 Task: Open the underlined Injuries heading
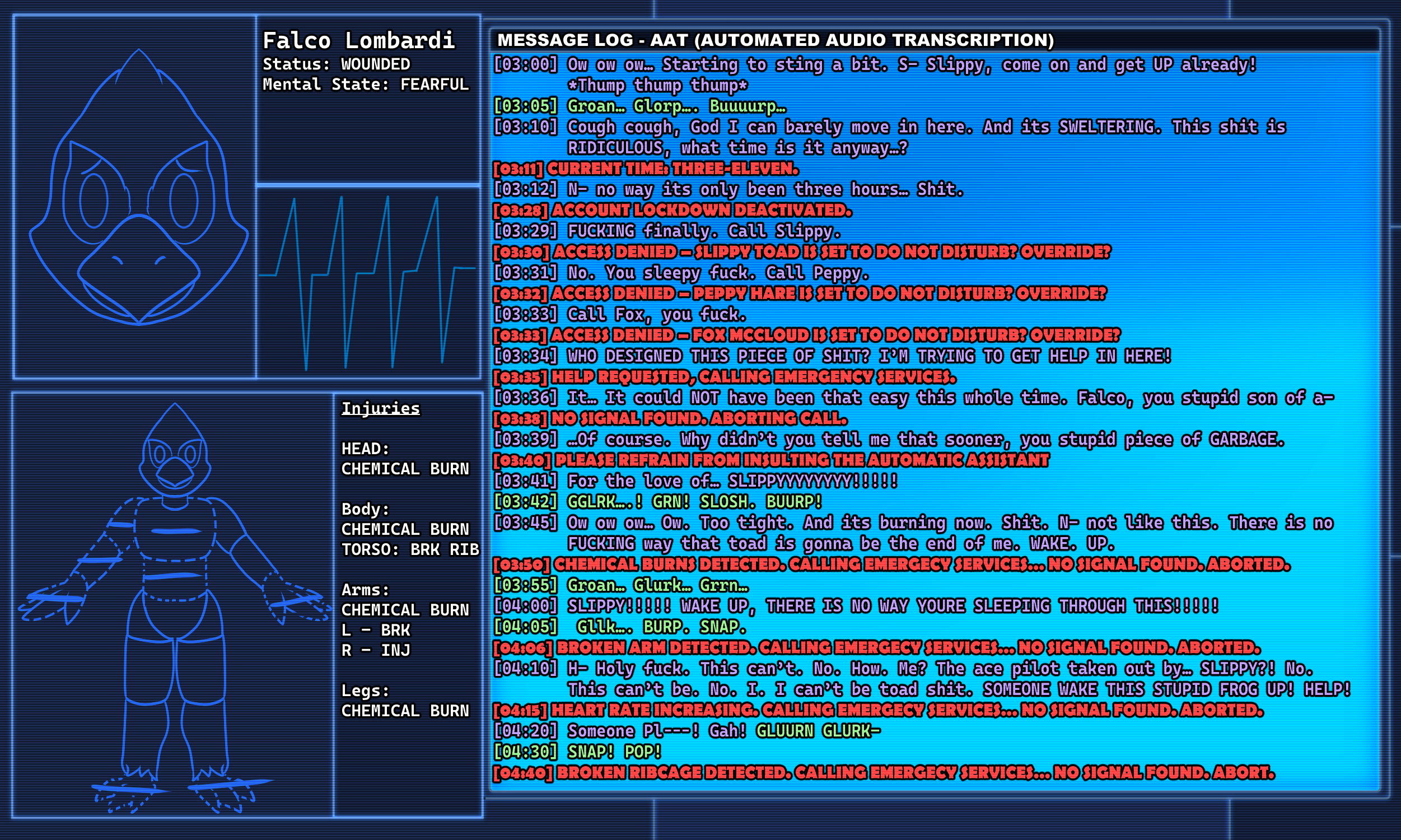click(x=380, y=408)
